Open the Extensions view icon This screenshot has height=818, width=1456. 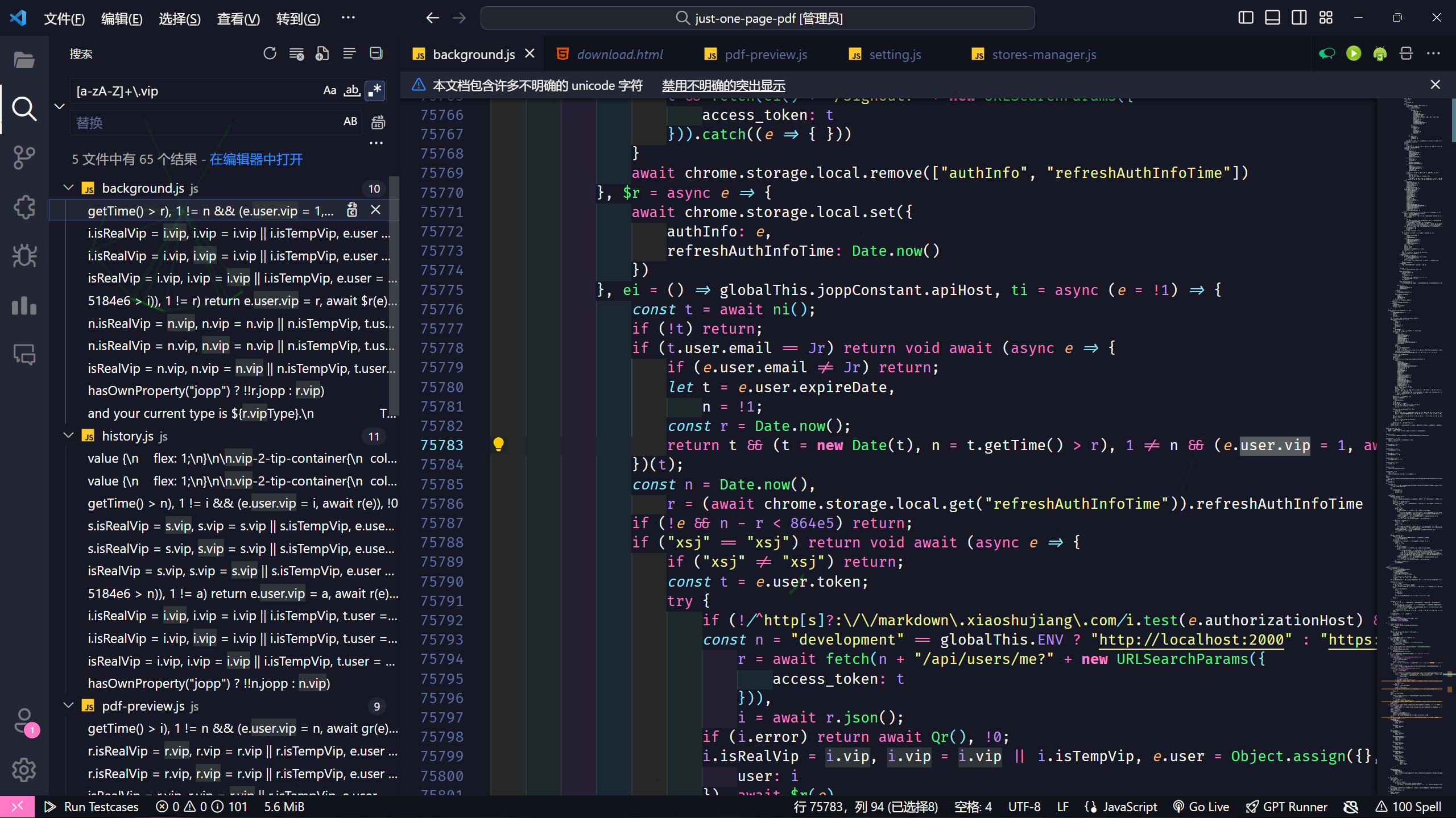pyautogui.click(x=24, y=207)
